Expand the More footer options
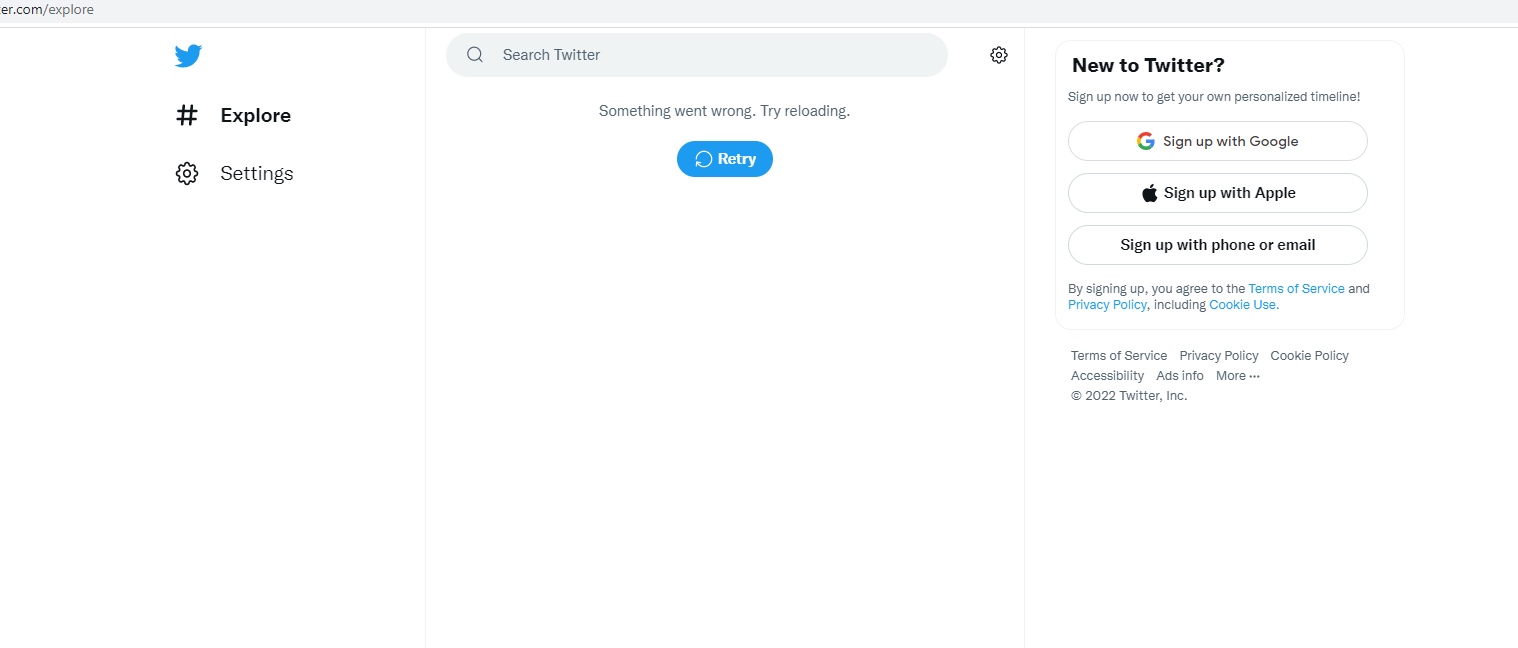 coord(1238,376)
